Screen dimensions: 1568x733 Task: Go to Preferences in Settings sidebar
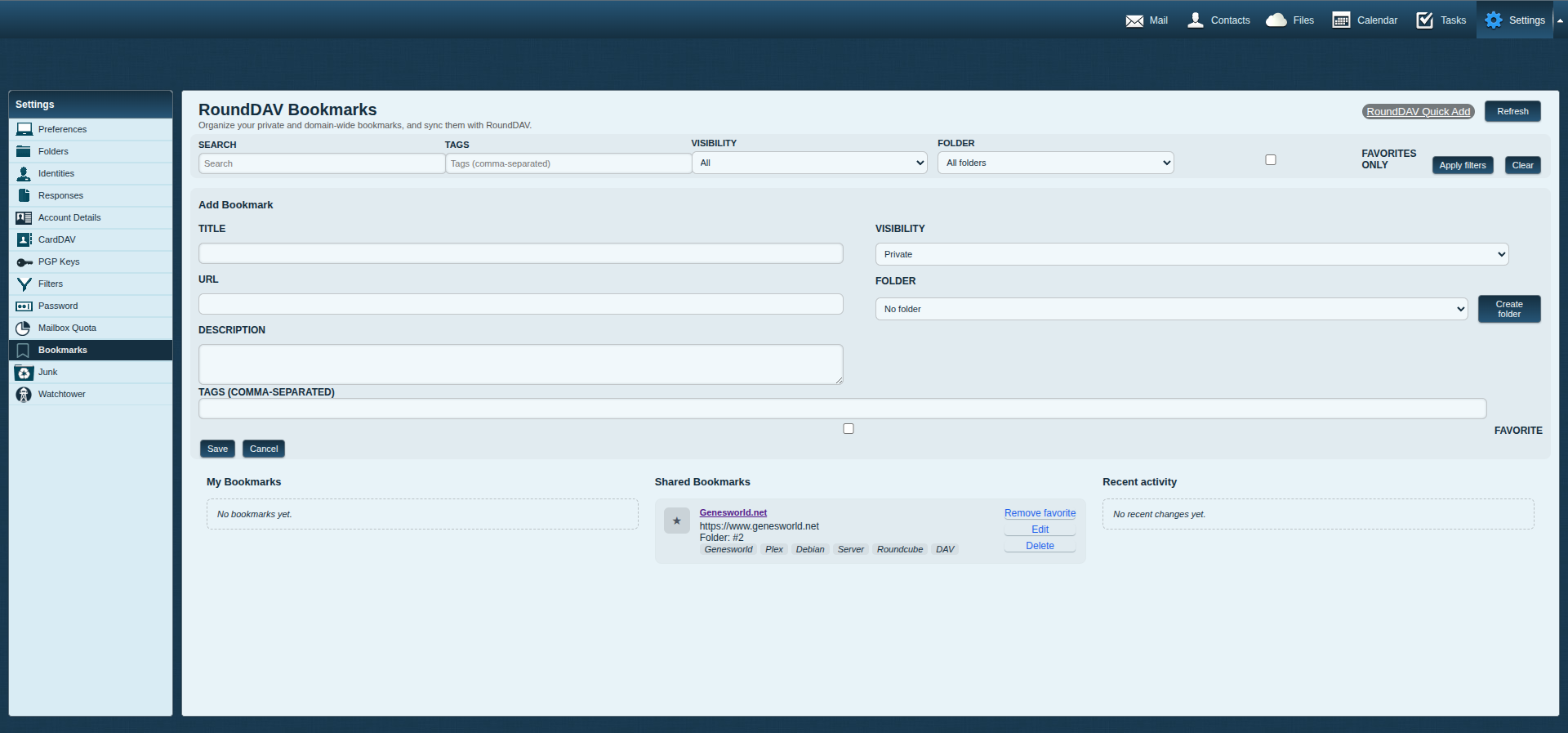(62, 129)
